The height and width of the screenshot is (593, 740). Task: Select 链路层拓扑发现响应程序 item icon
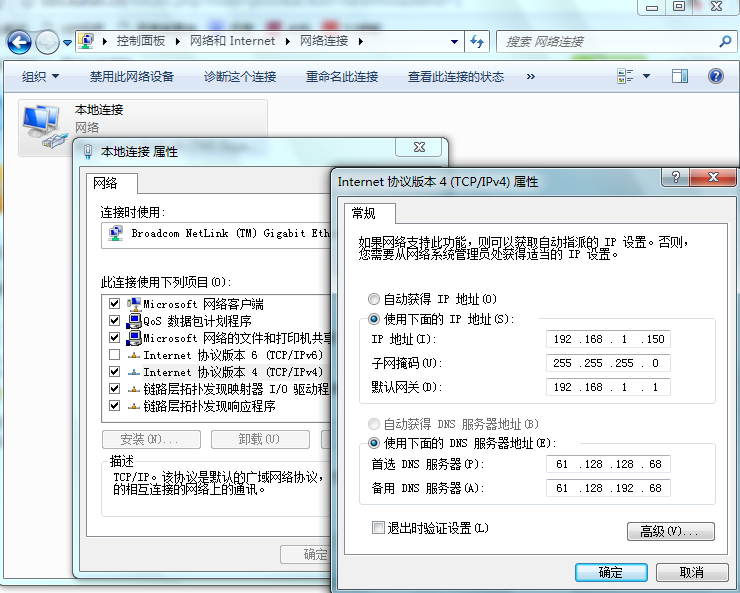click(134, 406)
